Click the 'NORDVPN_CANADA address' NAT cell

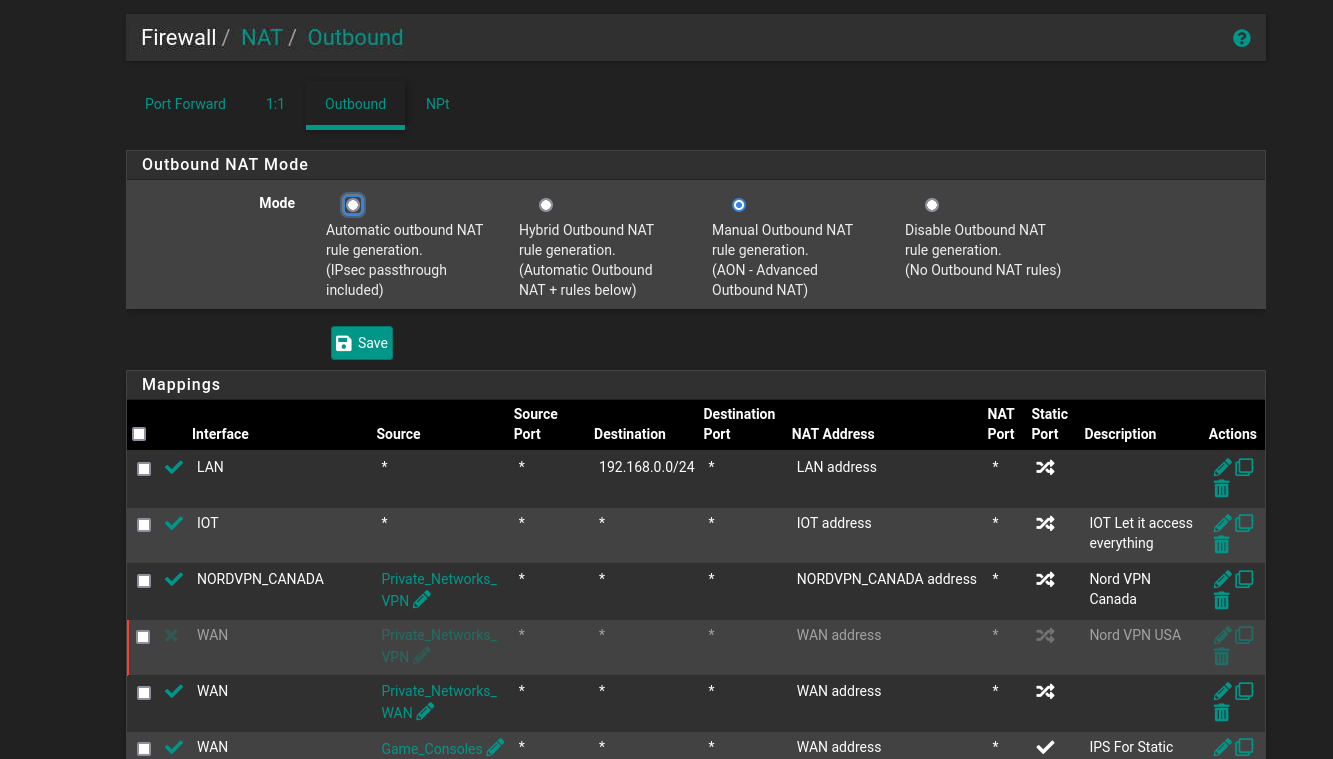[887, 579]
